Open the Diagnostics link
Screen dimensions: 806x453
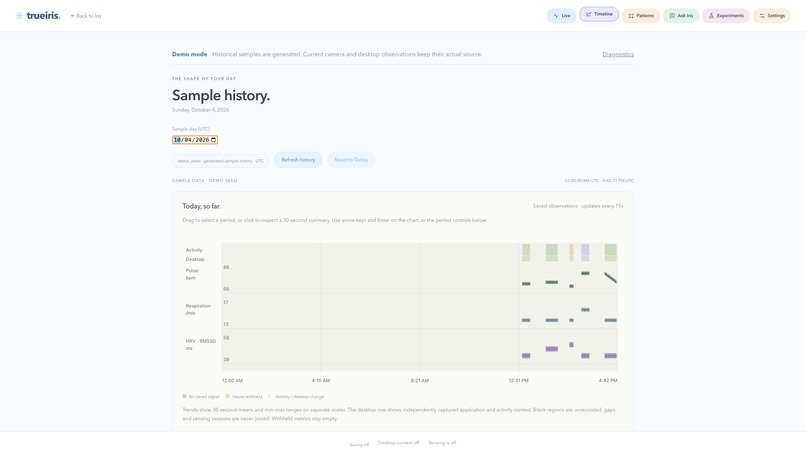618,54
